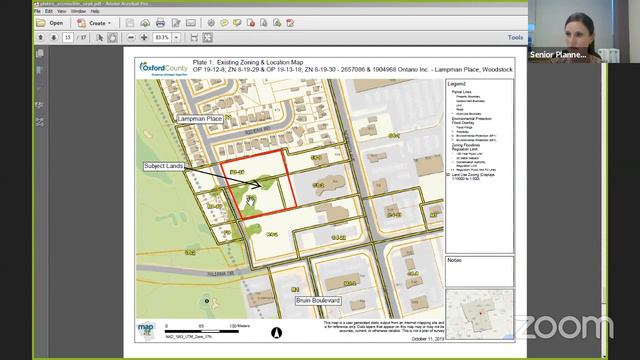This screenshot has height=360, width=640.
Task: Open the Window menu
Action: (78, 11)
